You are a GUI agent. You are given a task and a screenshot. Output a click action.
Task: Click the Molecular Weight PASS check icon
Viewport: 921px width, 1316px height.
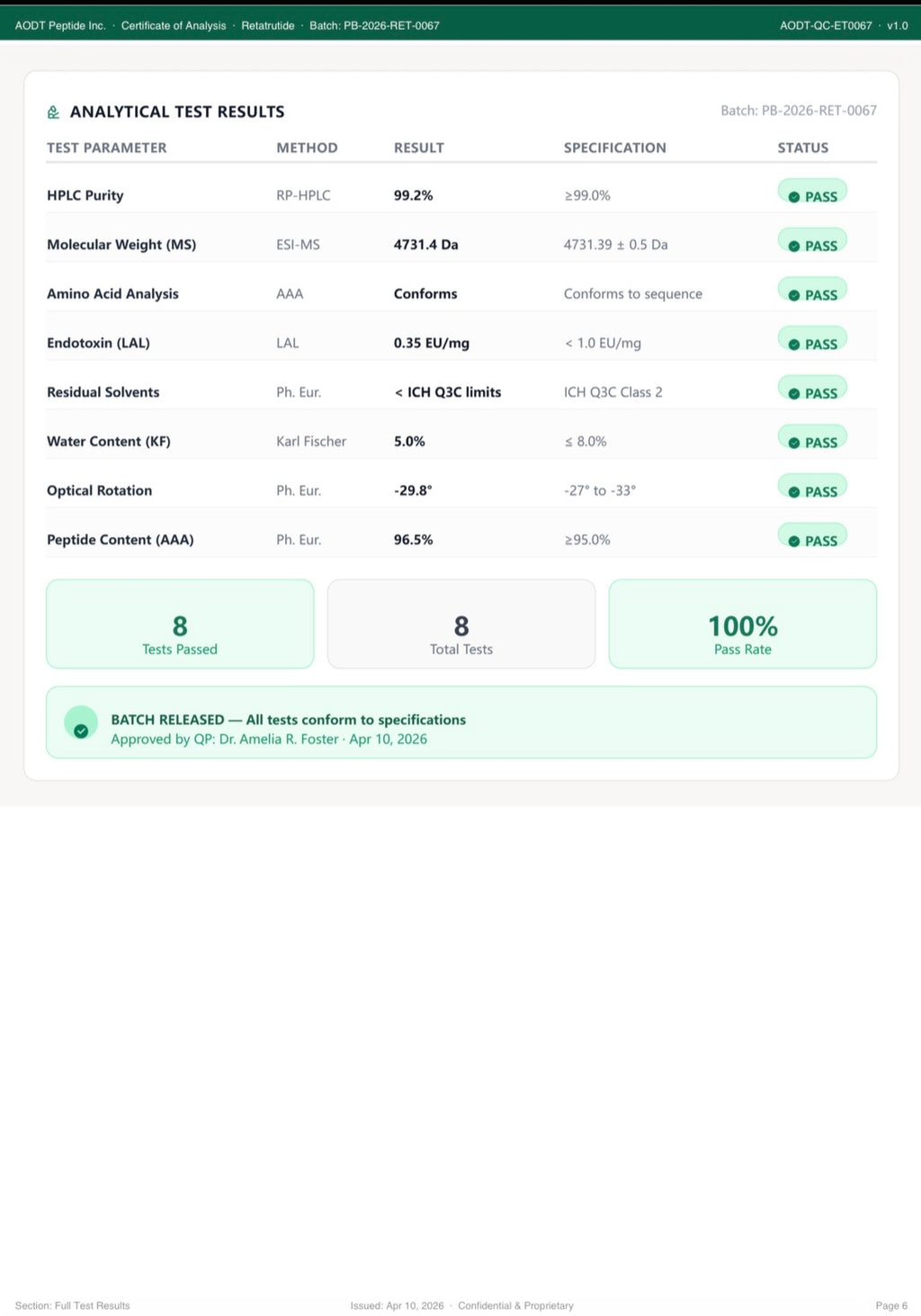coord(794,246)
